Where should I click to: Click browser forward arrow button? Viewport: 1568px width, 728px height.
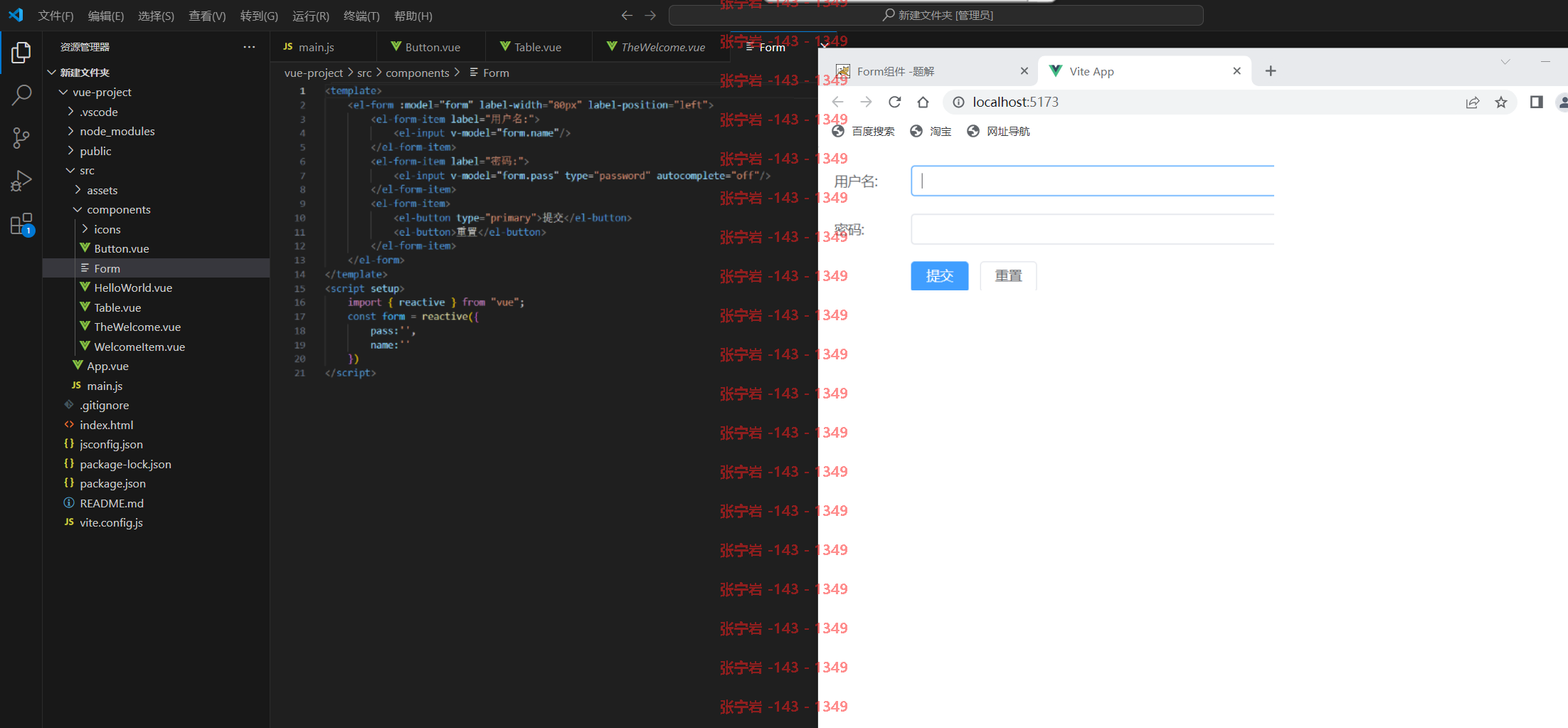866,102
